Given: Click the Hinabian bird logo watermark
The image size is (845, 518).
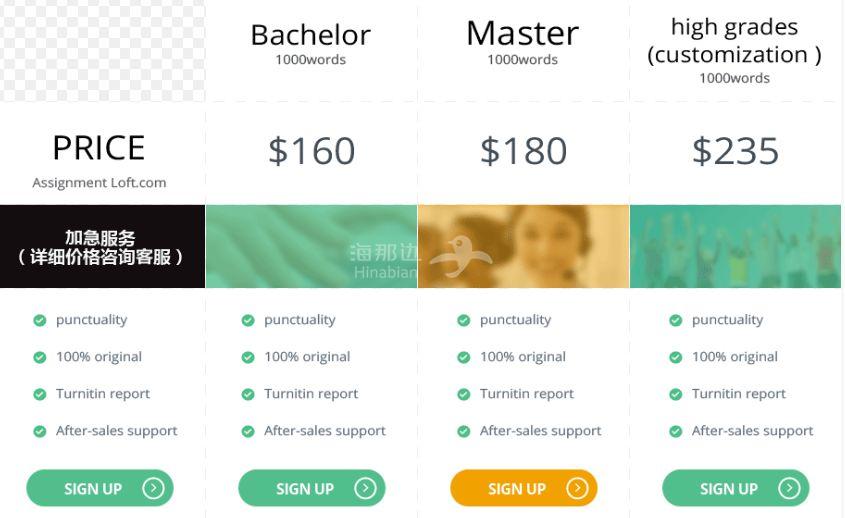Looking at the screenshot, I should pos(461,257).
